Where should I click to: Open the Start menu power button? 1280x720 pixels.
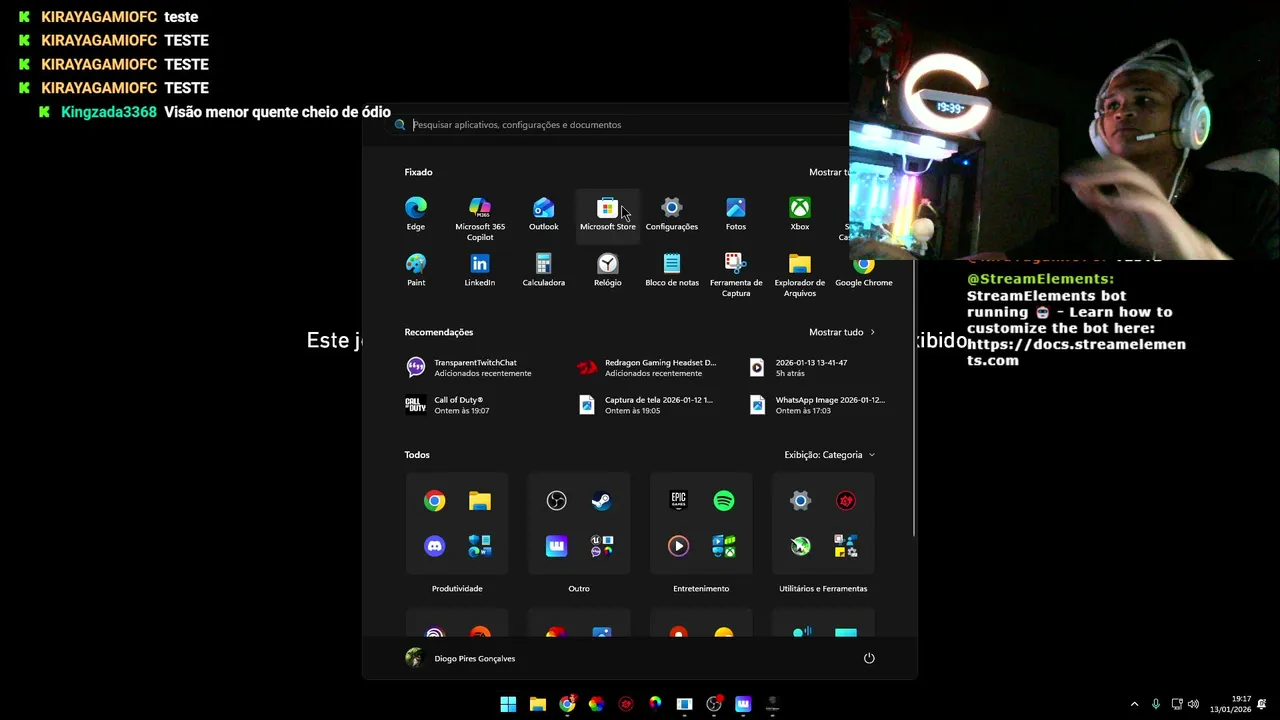(x=869, y=658)
